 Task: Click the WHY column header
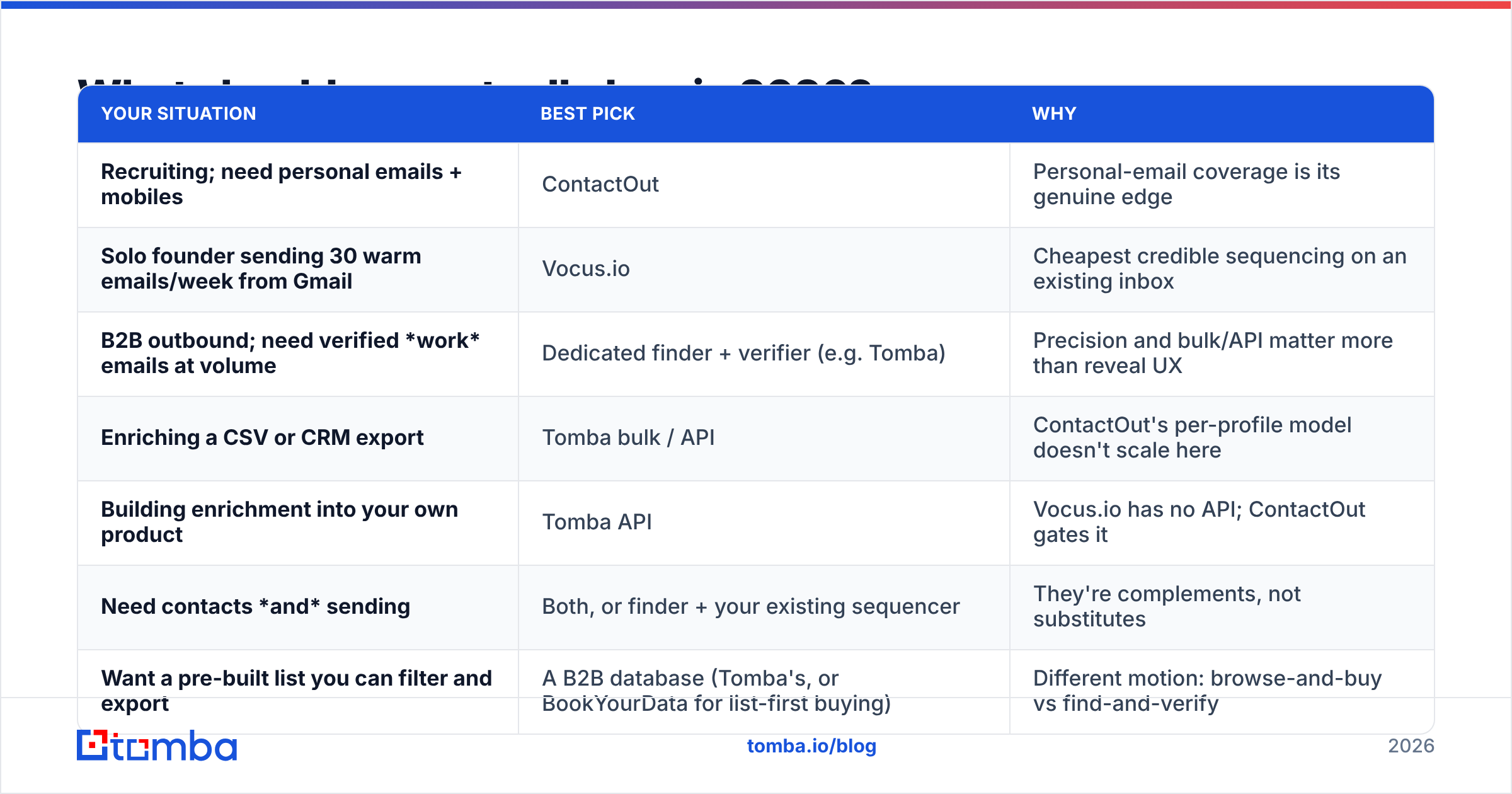pyautogui.click(x=1054, y=113)
